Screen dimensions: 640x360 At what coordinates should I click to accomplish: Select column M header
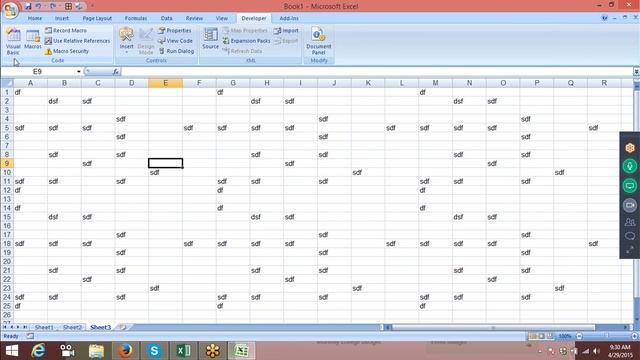(436, 83)
